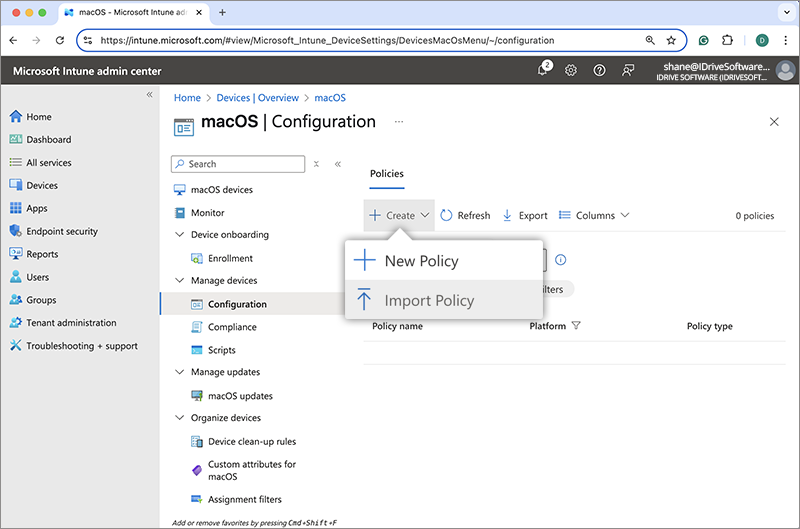Click the Platform column filter icon

(x=576, y=326)
